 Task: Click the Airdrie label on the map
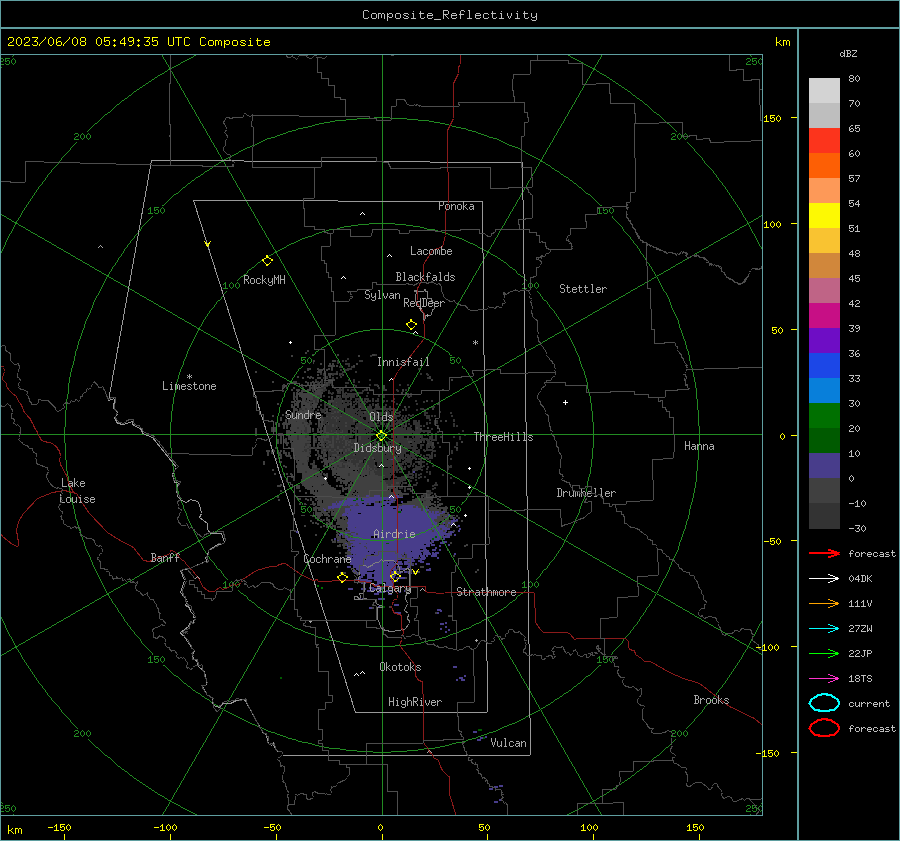point(394,534)
